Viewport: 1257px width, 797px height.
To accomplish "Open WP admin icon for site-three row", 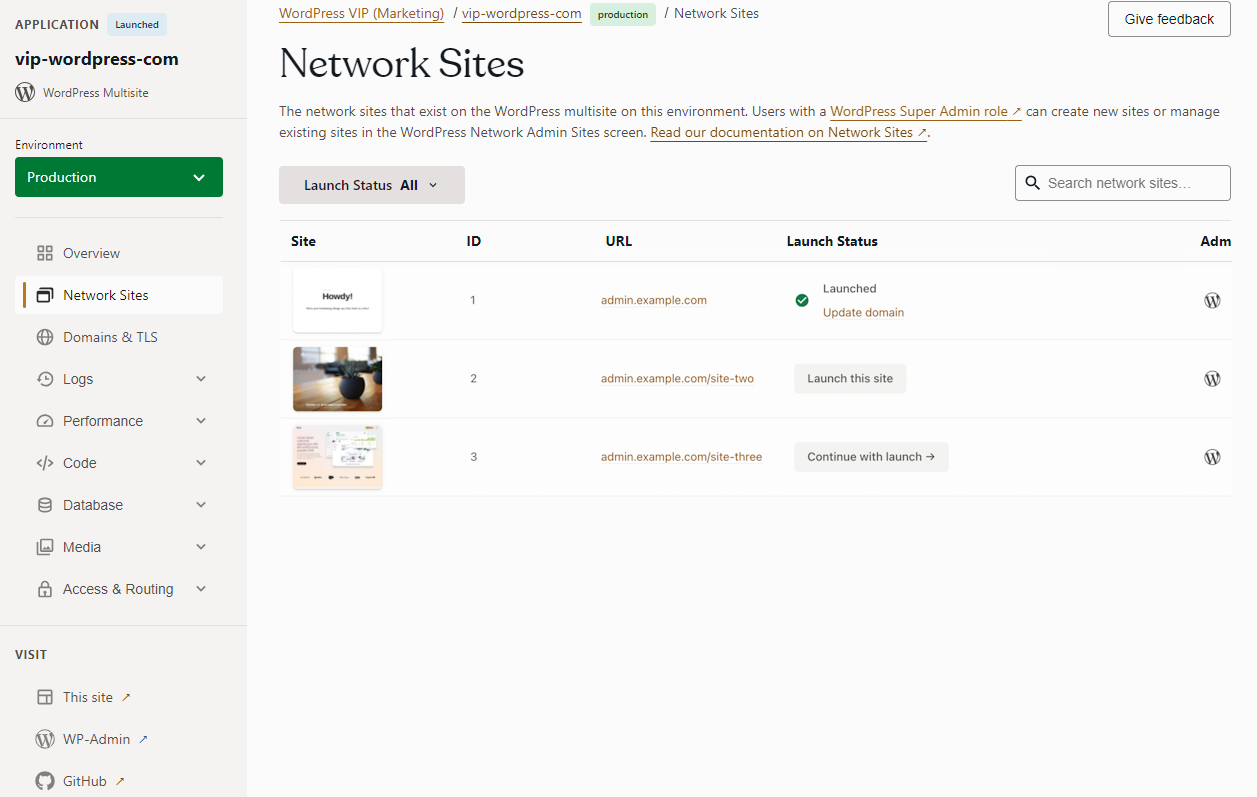I will click(x=1212, y=457).
